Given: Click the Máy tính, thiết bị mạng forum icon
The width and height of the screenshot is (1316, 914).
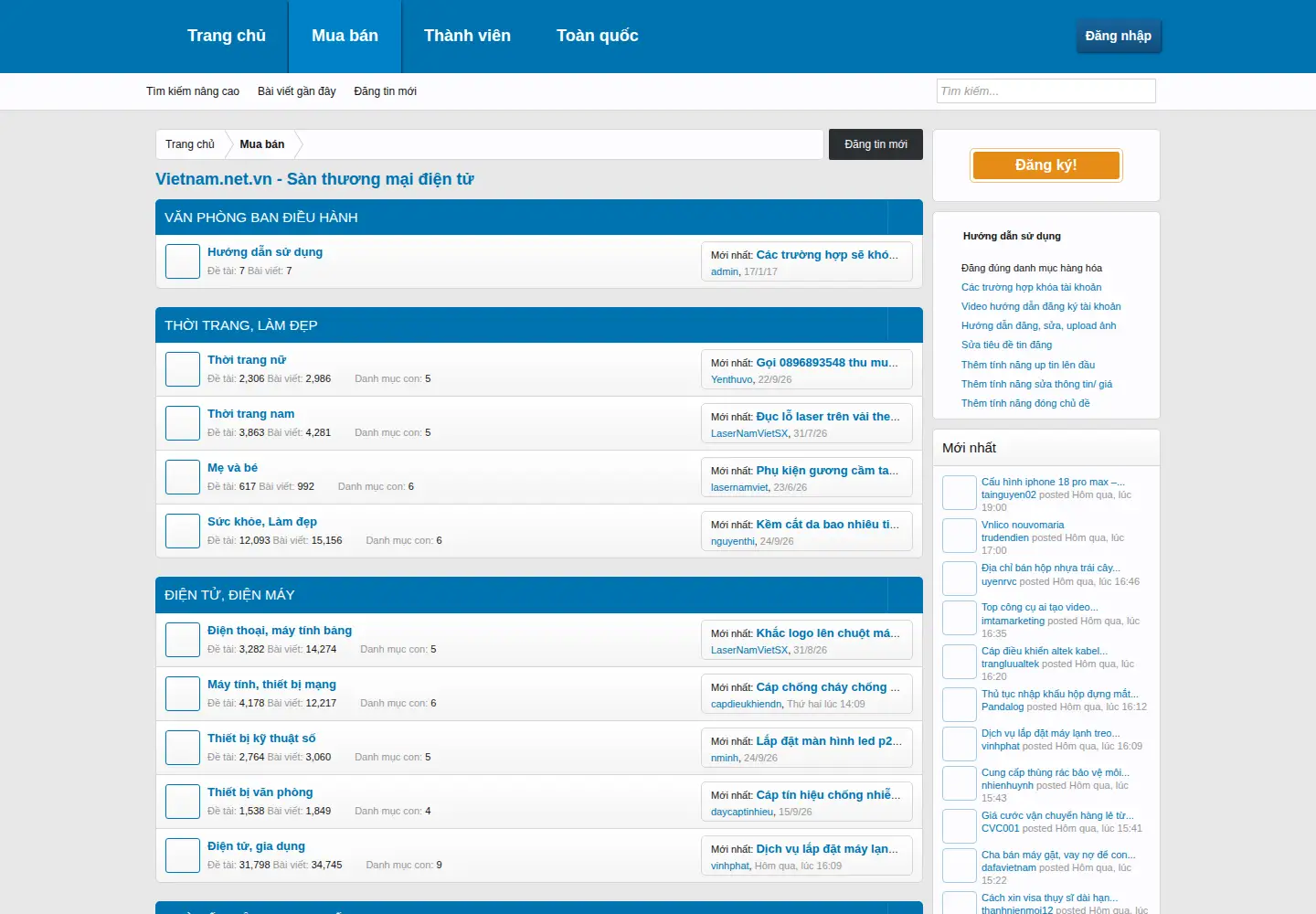Looking at the screenshot, I should [183, 694].
